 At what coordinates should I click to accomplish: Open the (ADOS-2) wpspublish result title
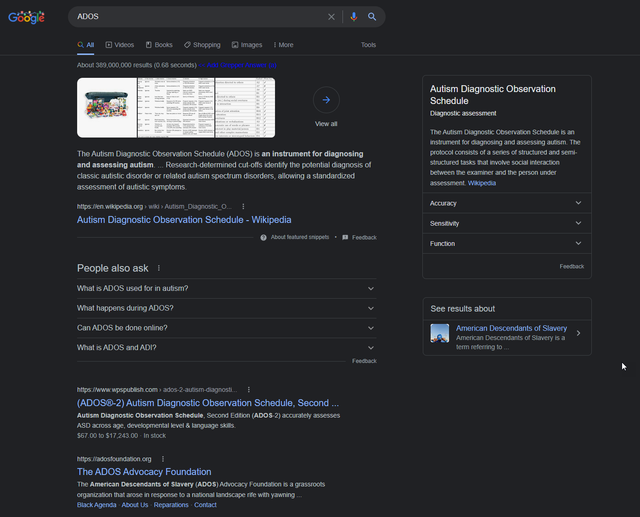(208, 403)
